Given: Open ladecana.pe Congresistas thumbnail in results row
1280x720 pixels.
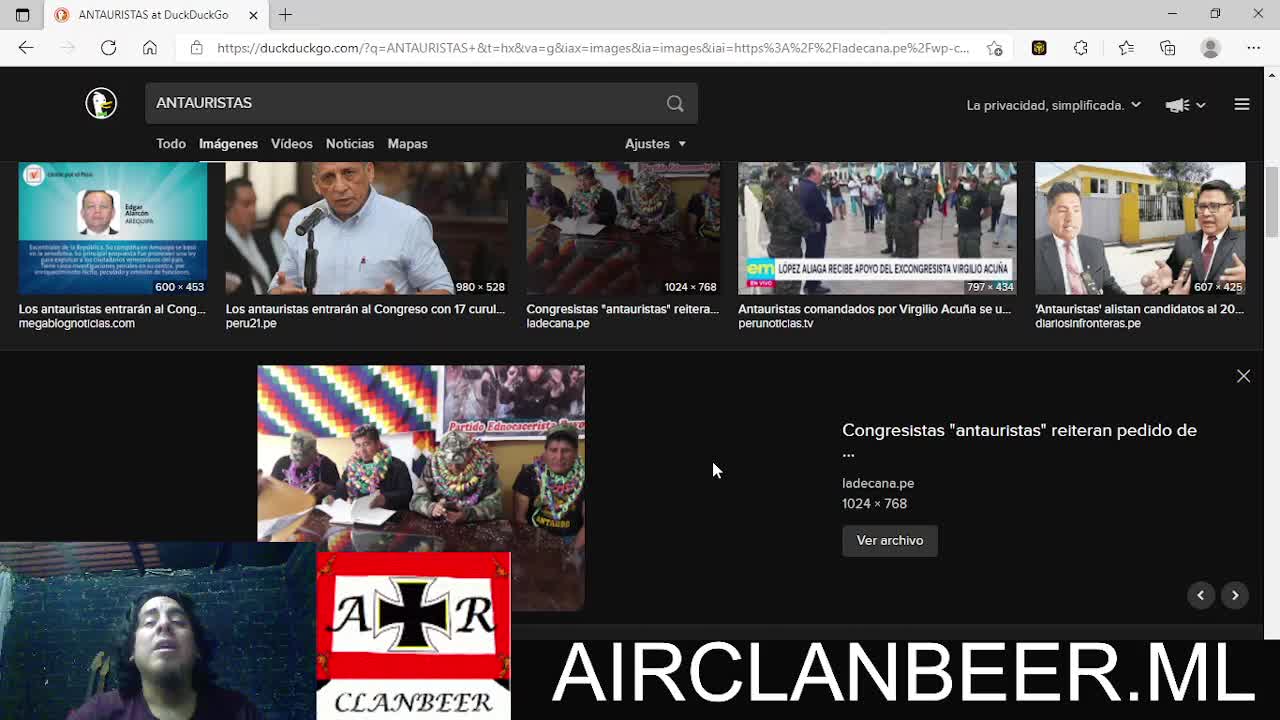Looking at the screenshot, I should (x=623, y=229).
